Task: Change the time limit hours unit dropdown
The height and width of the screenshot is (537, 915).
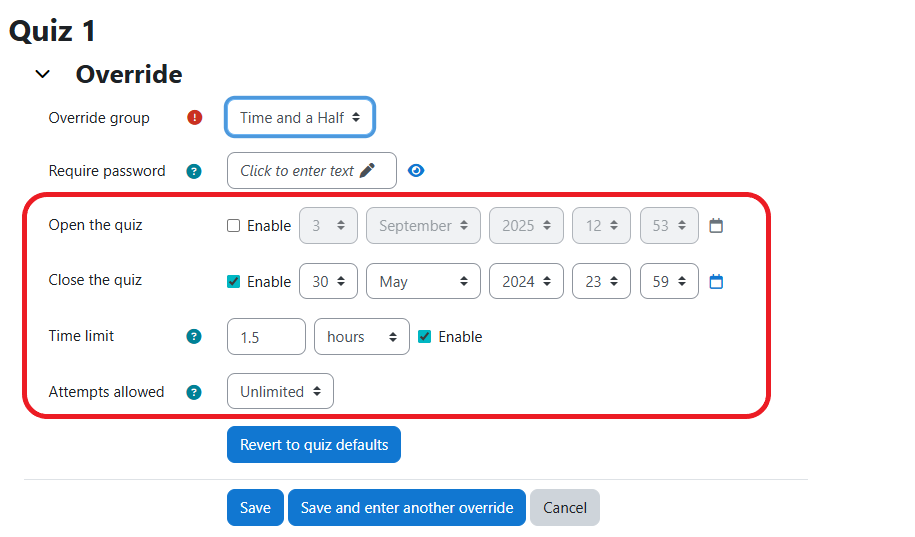Action: [361, 337]
